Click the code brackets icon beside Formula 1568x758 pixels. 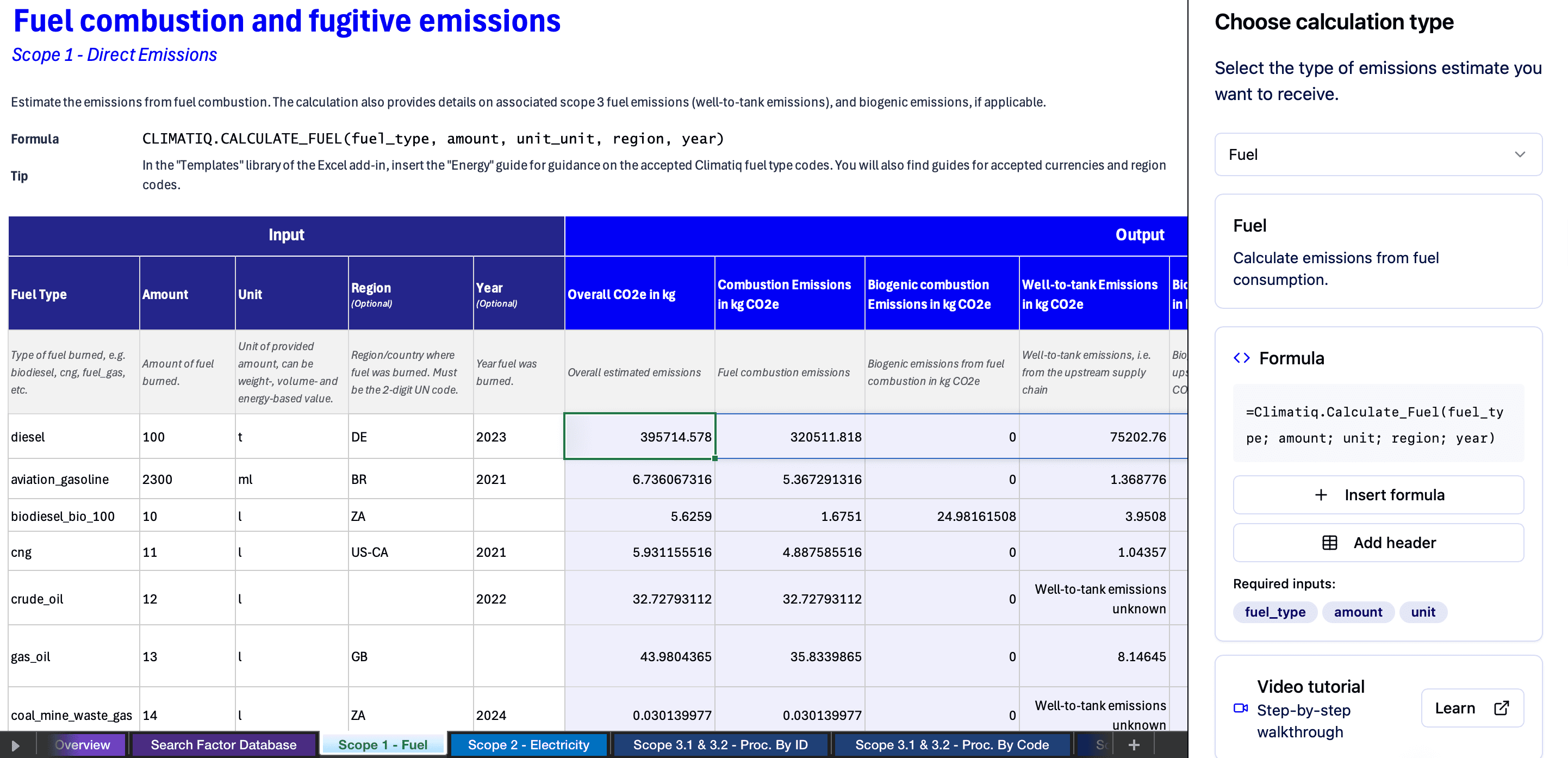click(x=1243, y=358)
